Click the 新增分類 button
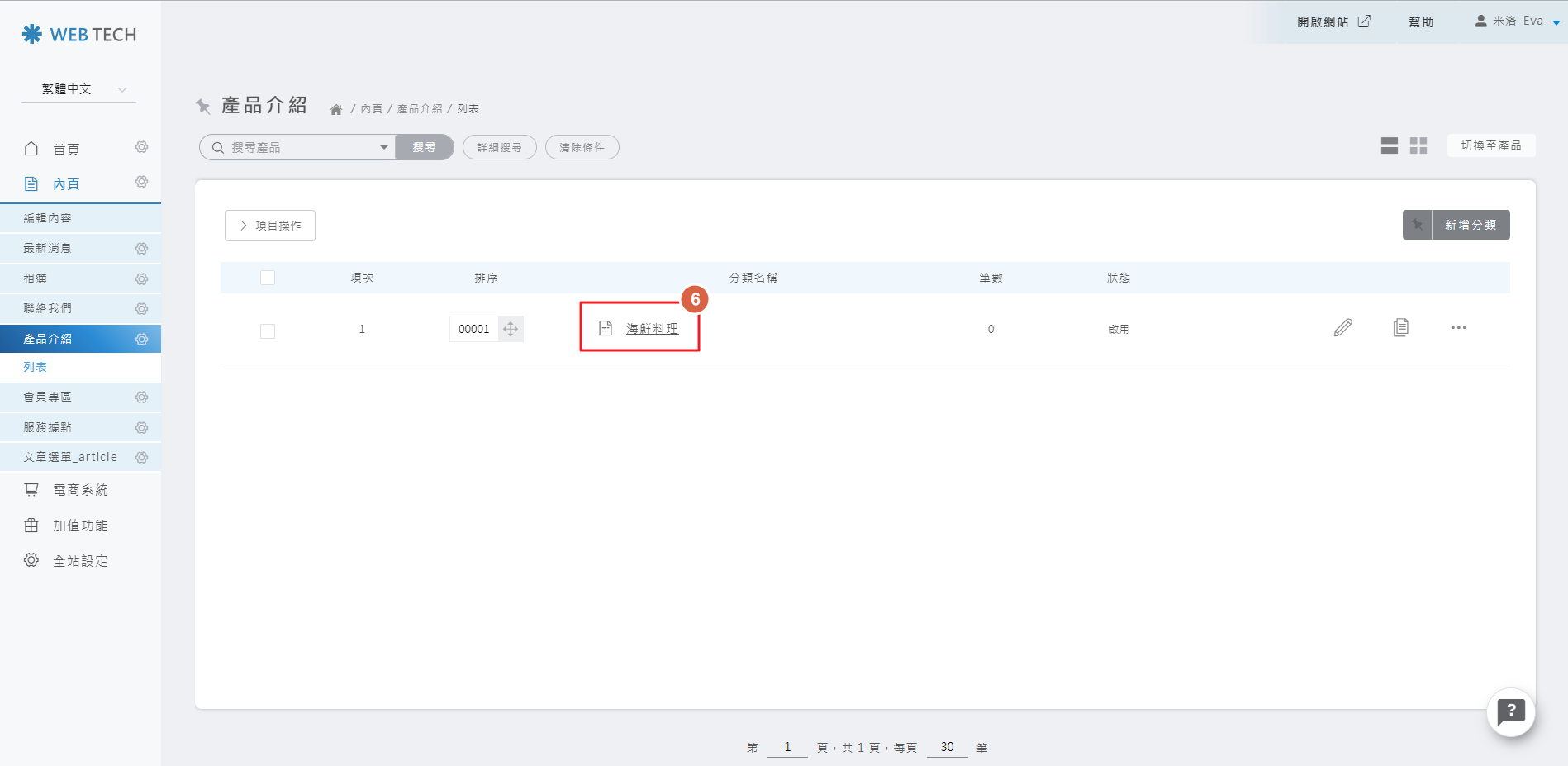The width and height of the screenshot is (1568, 766). point(1470,225)
